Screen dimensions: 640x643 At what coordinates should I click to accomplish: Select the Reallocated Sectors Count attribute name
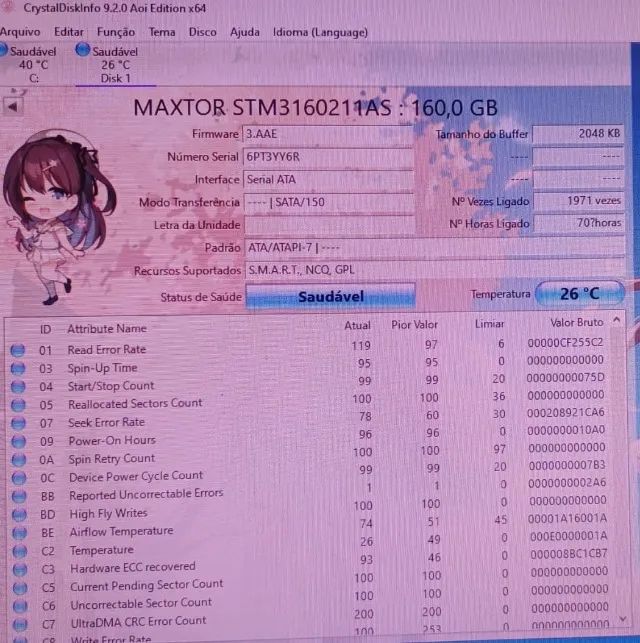tap(135, 404)
